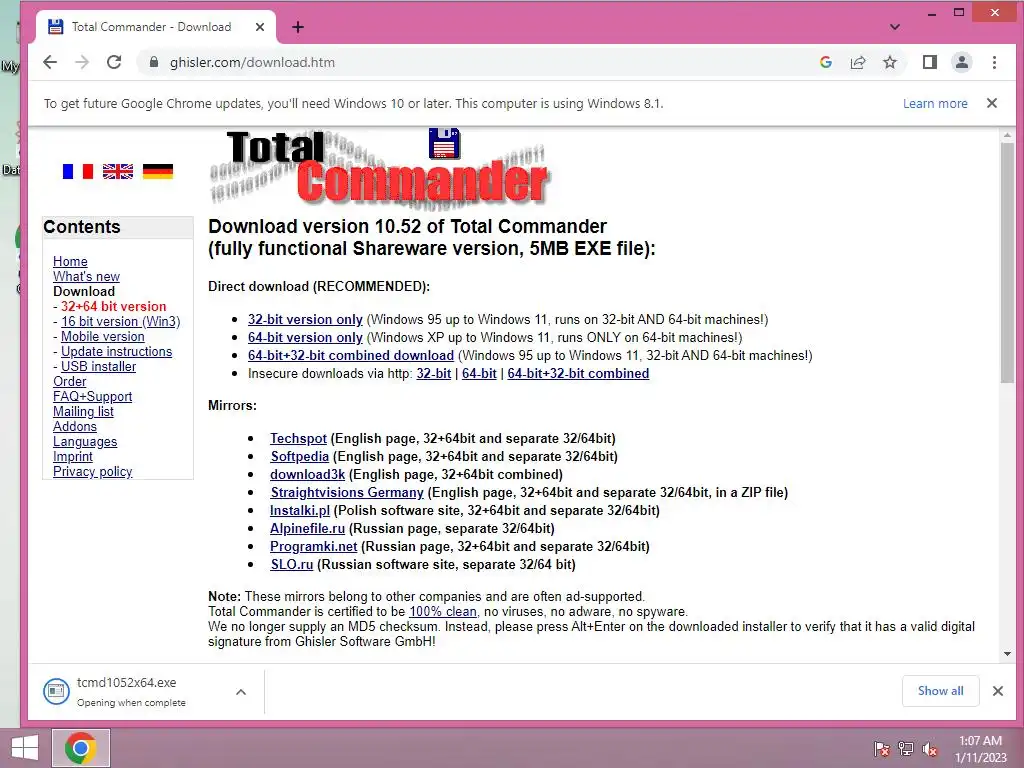
Task: Expand the tab search chevron
Action: click(895, 27)
